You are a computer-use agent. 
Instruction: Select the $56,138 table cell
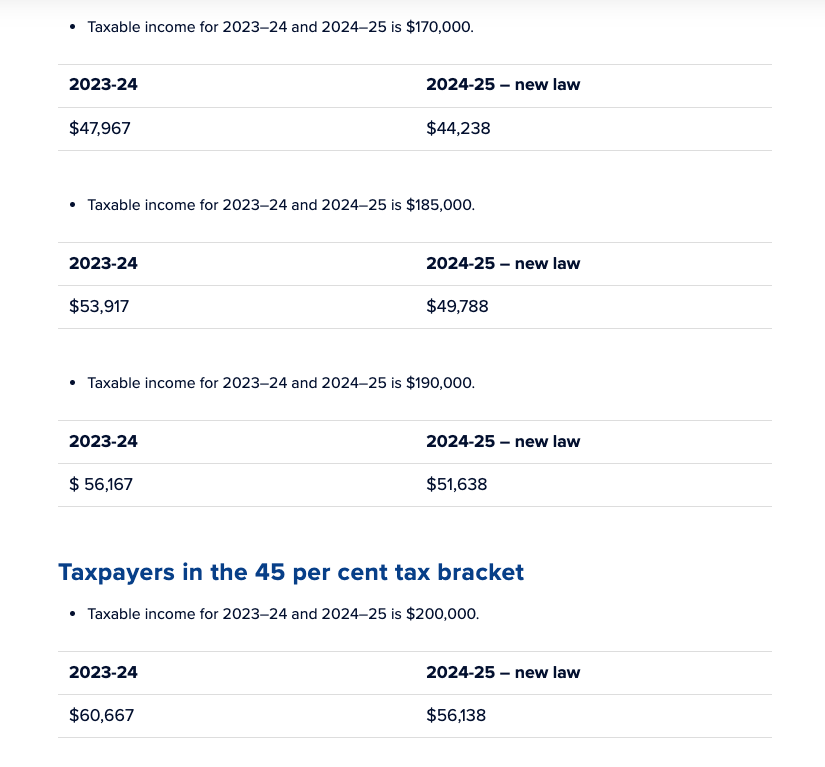pos(456,716)
